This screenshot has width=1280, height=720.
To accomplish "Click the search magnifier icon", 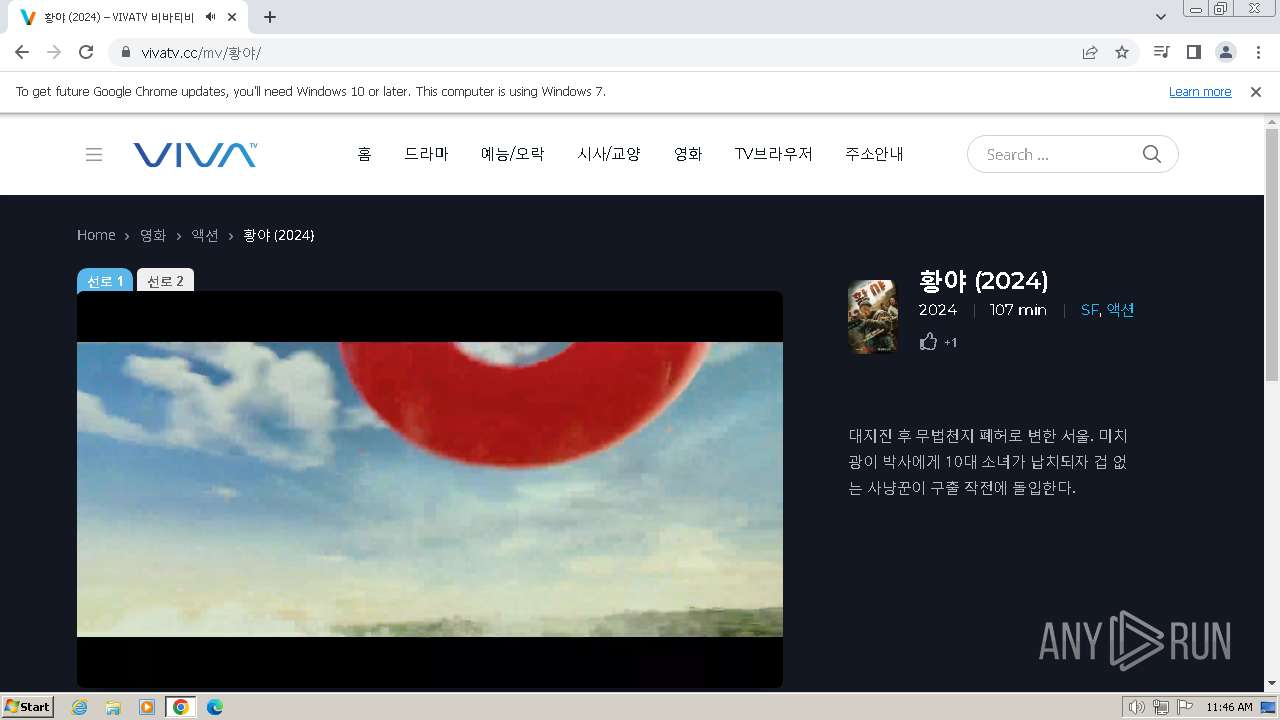I will click(x=1152, y=154).
